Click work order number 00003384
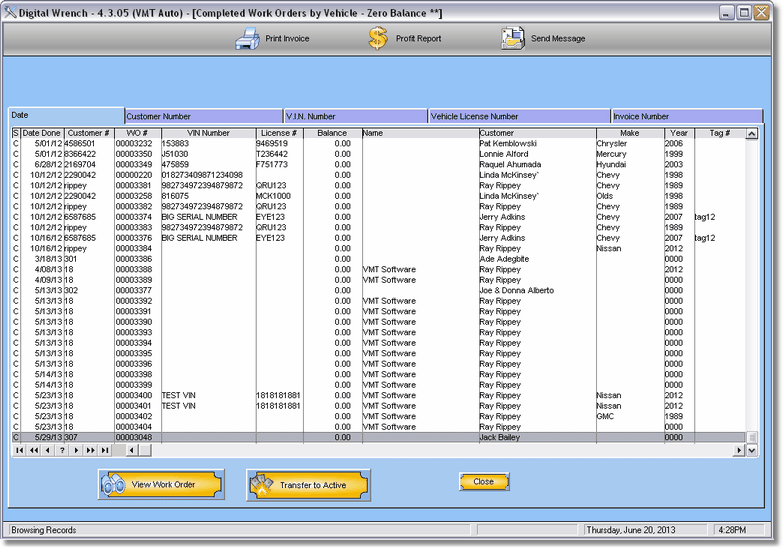The width and height of the screenshot is (783, 549). (x=134, y=248)
